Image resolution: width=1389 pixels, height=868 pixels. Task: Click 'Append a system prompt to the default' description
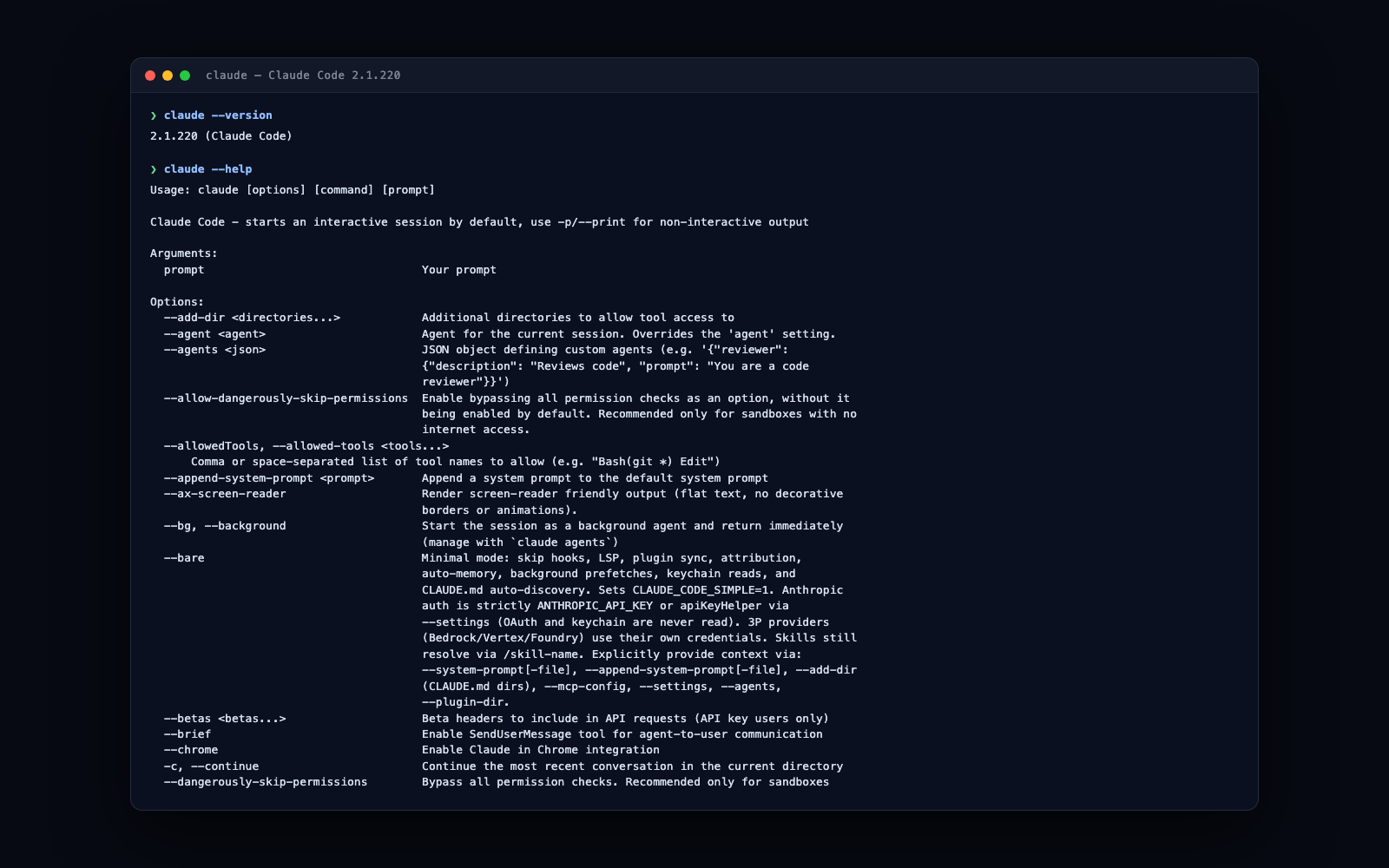pos(595,478)
